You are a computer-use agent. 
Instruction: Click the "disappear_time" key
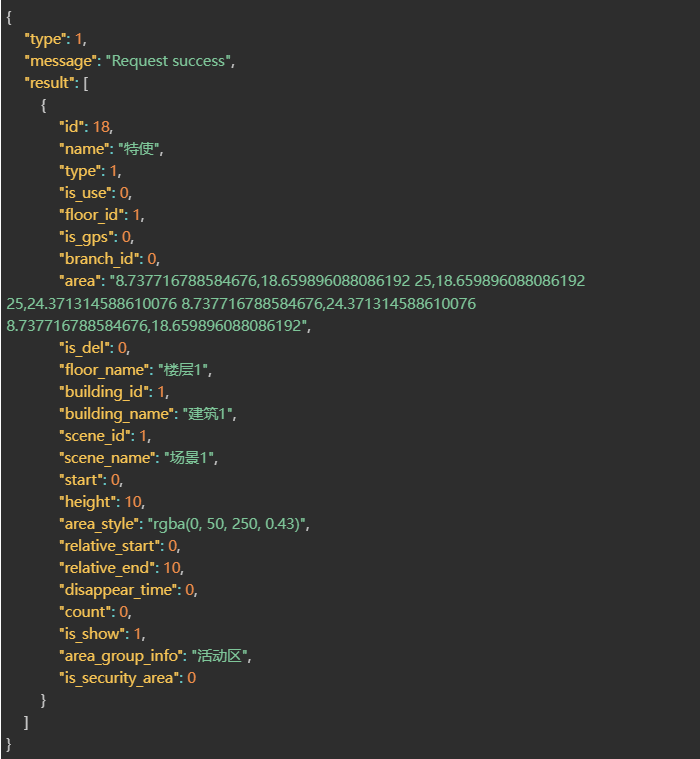pos(119,591)
